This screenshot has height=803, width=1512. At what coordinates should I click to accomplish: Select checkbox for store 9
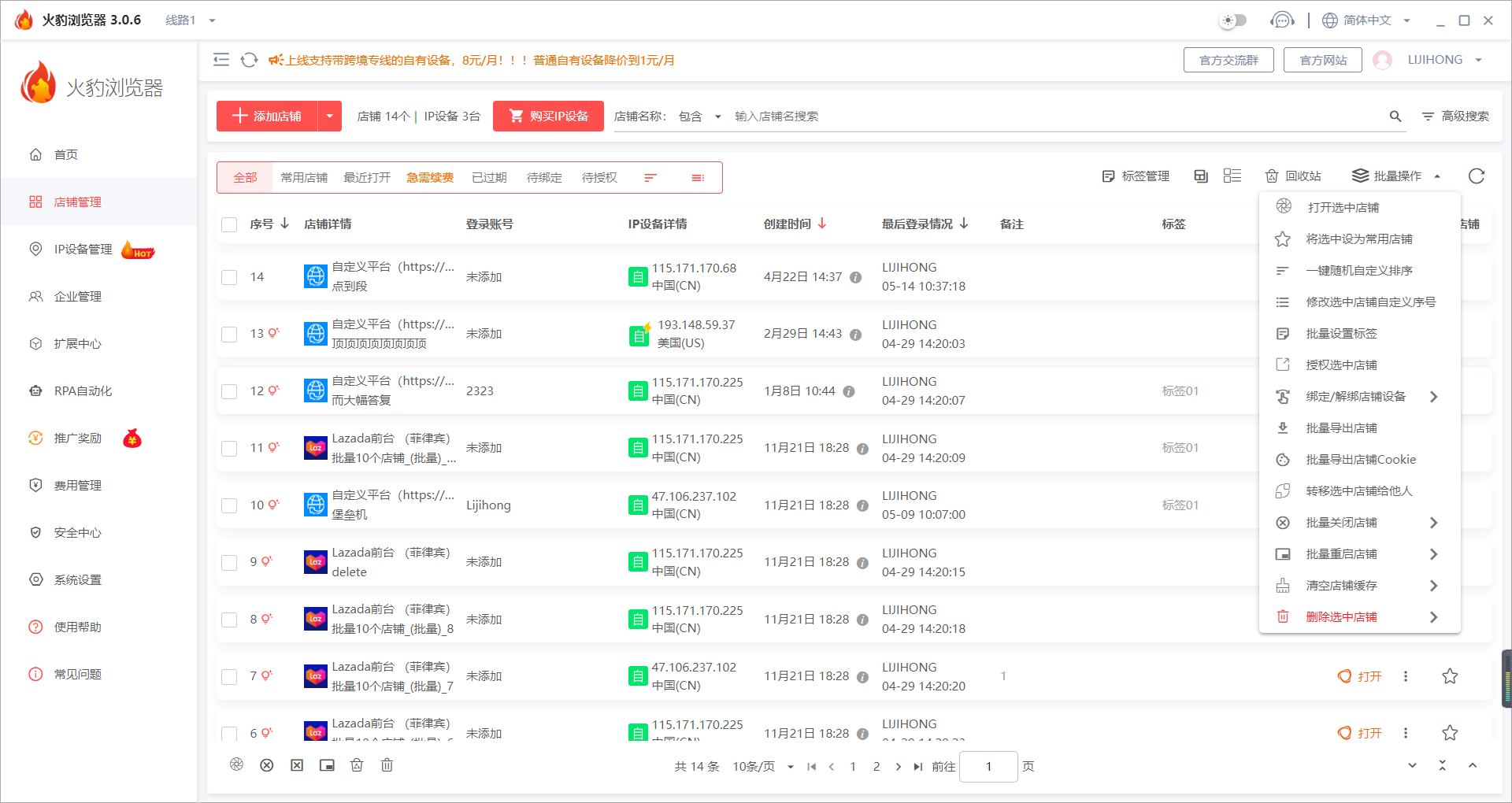(229, 562)
